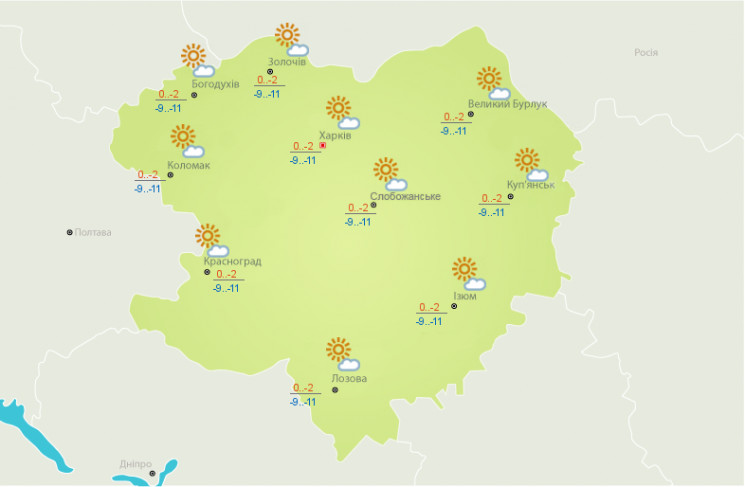Click the sun-cloud weather icon above Золочів
745x487 pixels.
click(x=292, y=39)
